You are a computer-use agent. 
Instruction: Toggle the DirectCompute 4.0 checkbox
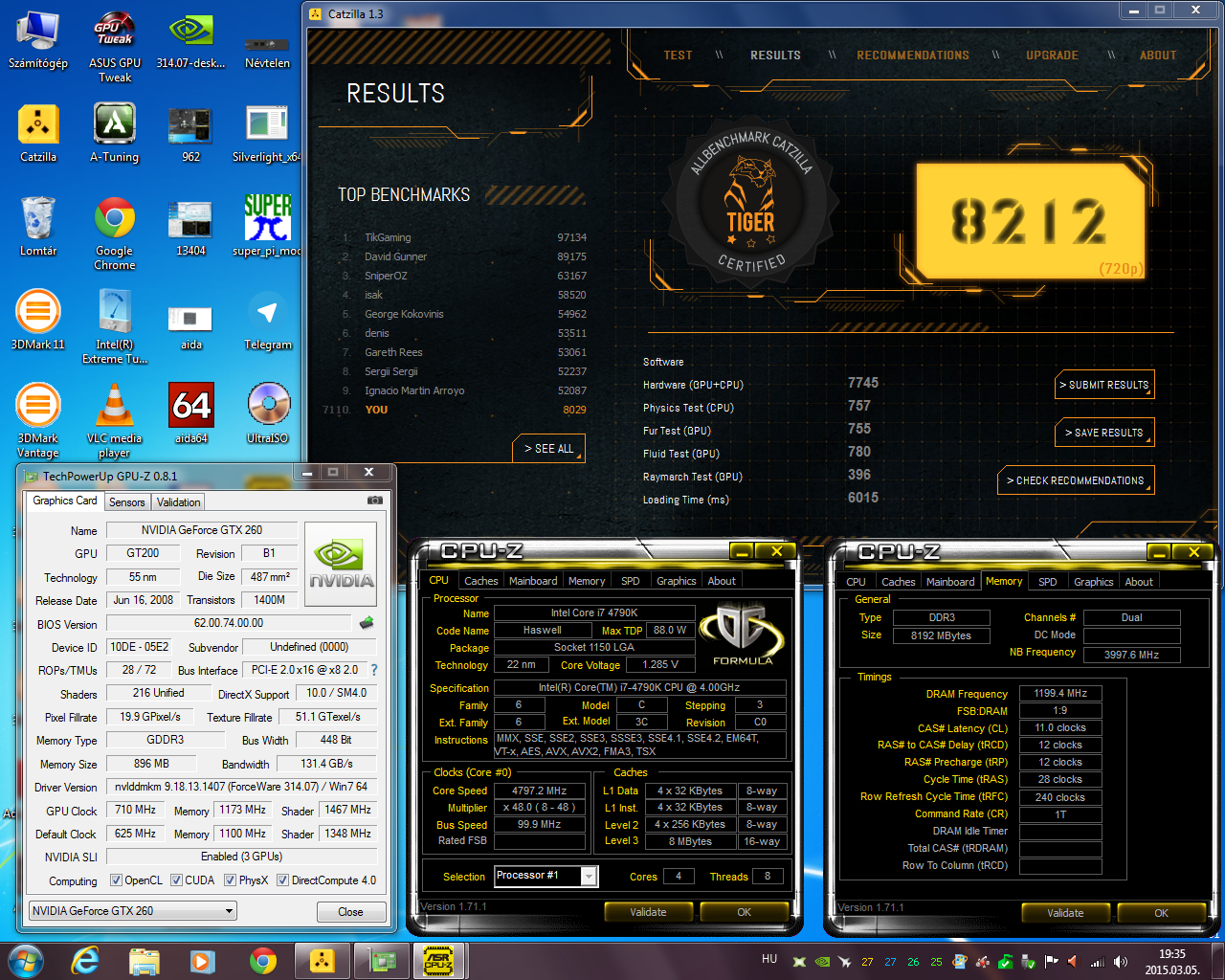pos(282,880)
